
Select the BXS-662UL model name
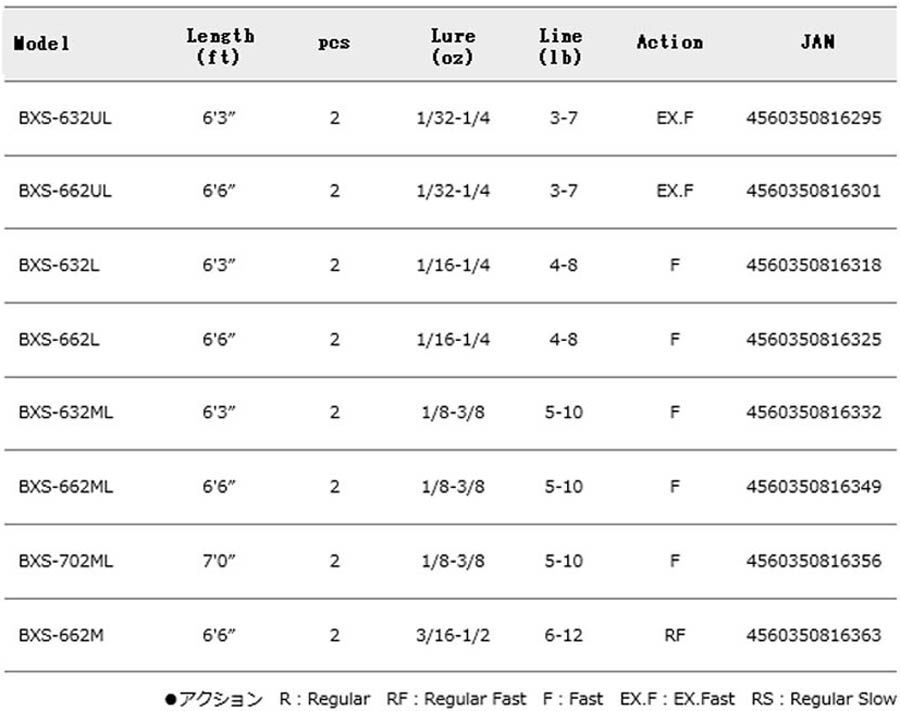(x=65, y=191)
